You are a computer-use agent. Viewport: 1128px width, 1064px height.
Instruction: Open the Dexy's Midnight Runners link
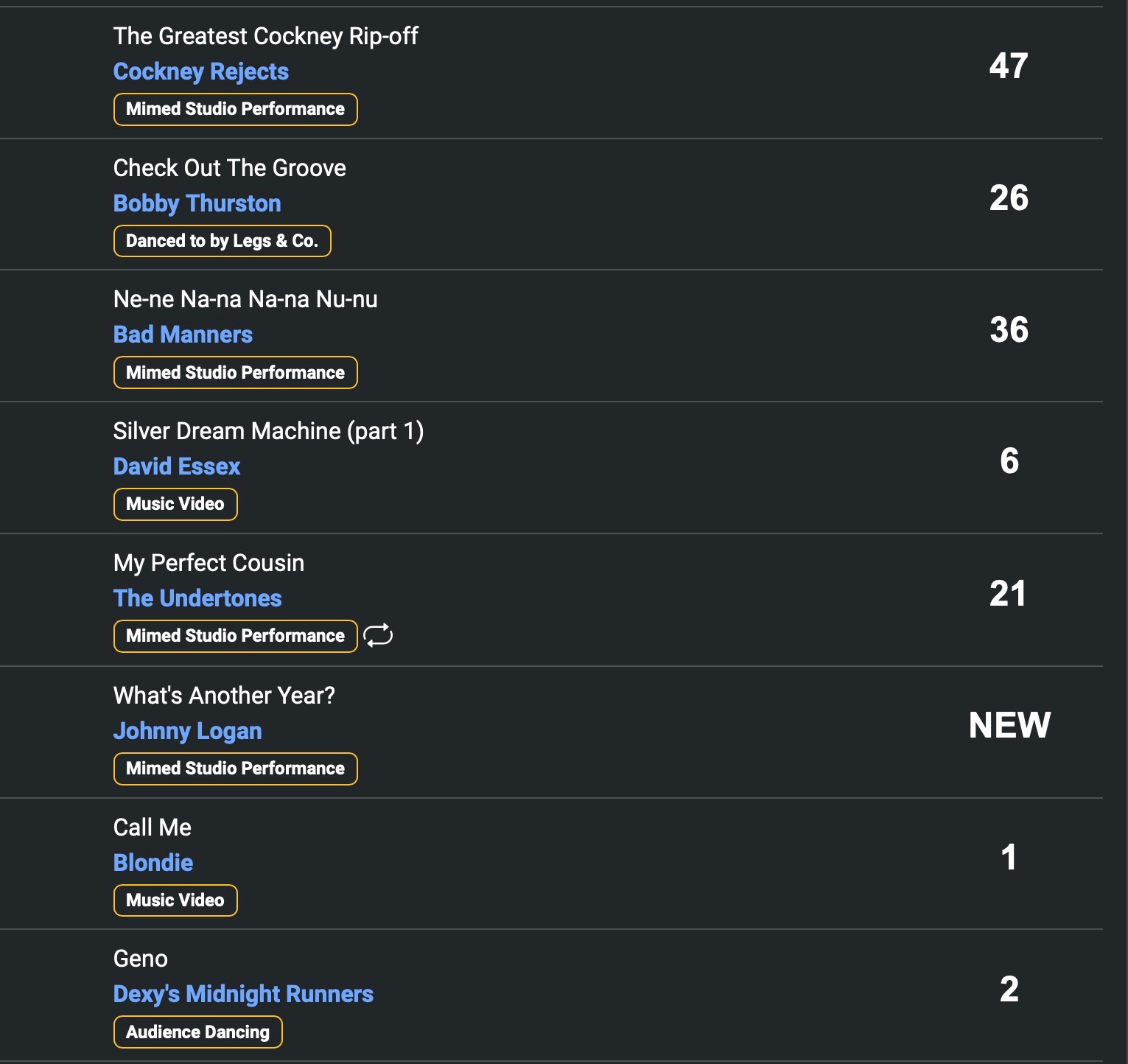[243, 994]
